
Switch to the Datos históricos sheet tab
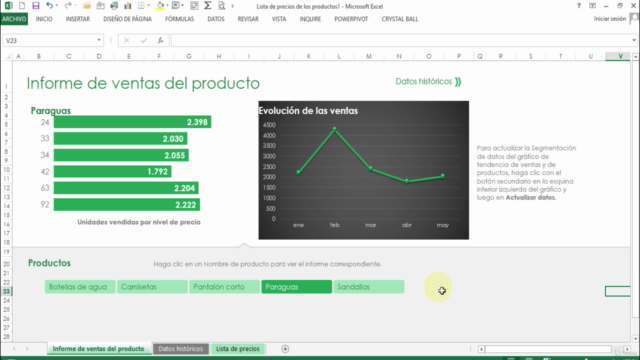180,349
